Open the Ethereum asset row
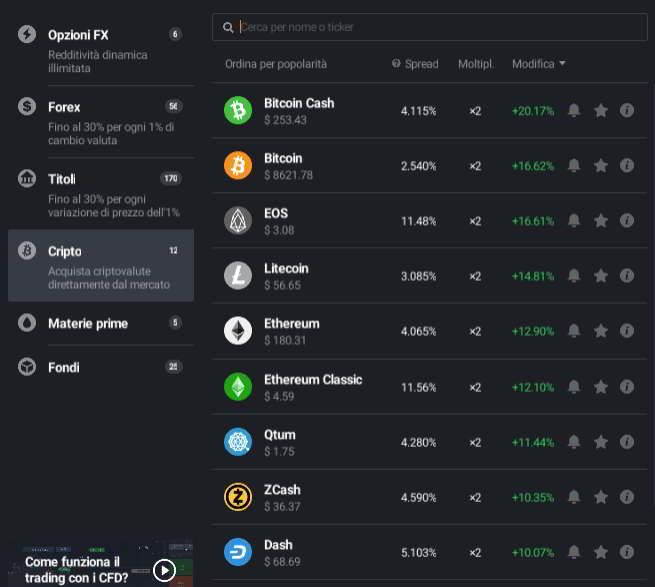 point(330,331)
